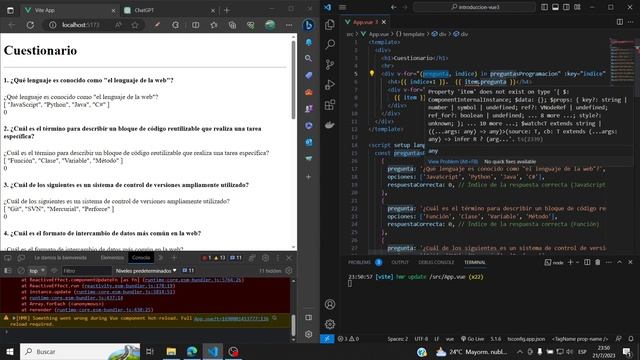Go back with VS Code navigation arrow
This screenshot has height=360, width=640.
(393, 7)
